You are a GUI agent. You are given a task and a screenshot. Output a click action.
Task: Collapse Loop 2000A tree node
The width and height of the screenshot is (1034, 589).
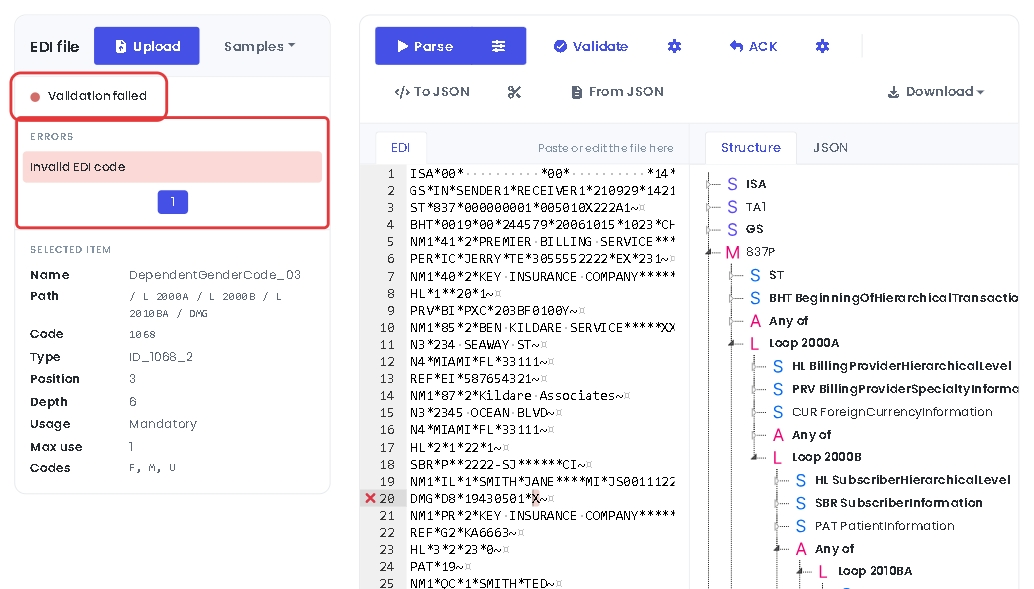click(732, 343)
